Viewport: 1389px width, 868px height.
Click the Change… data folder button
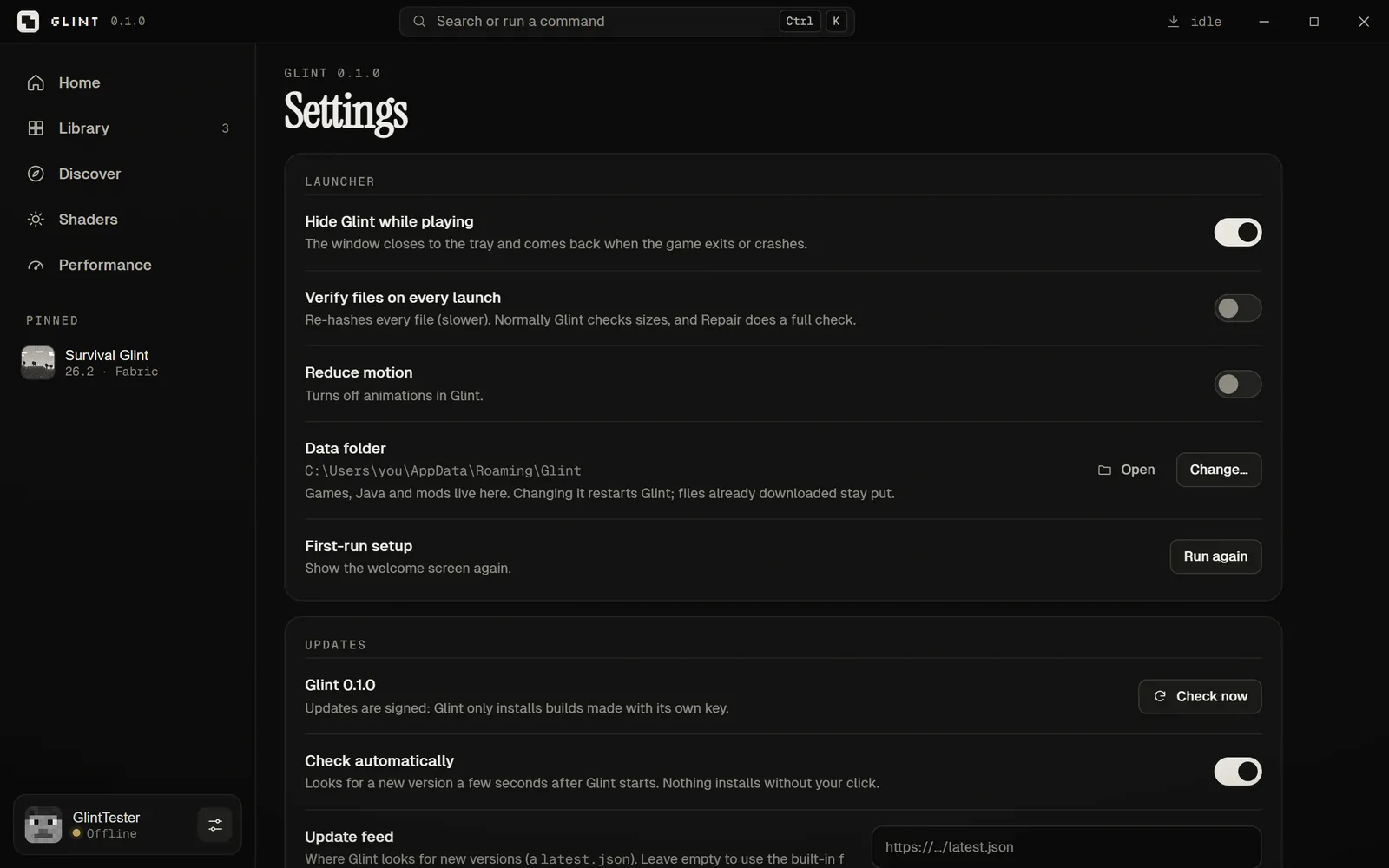pyautogui.click(x=1218, y=470)
